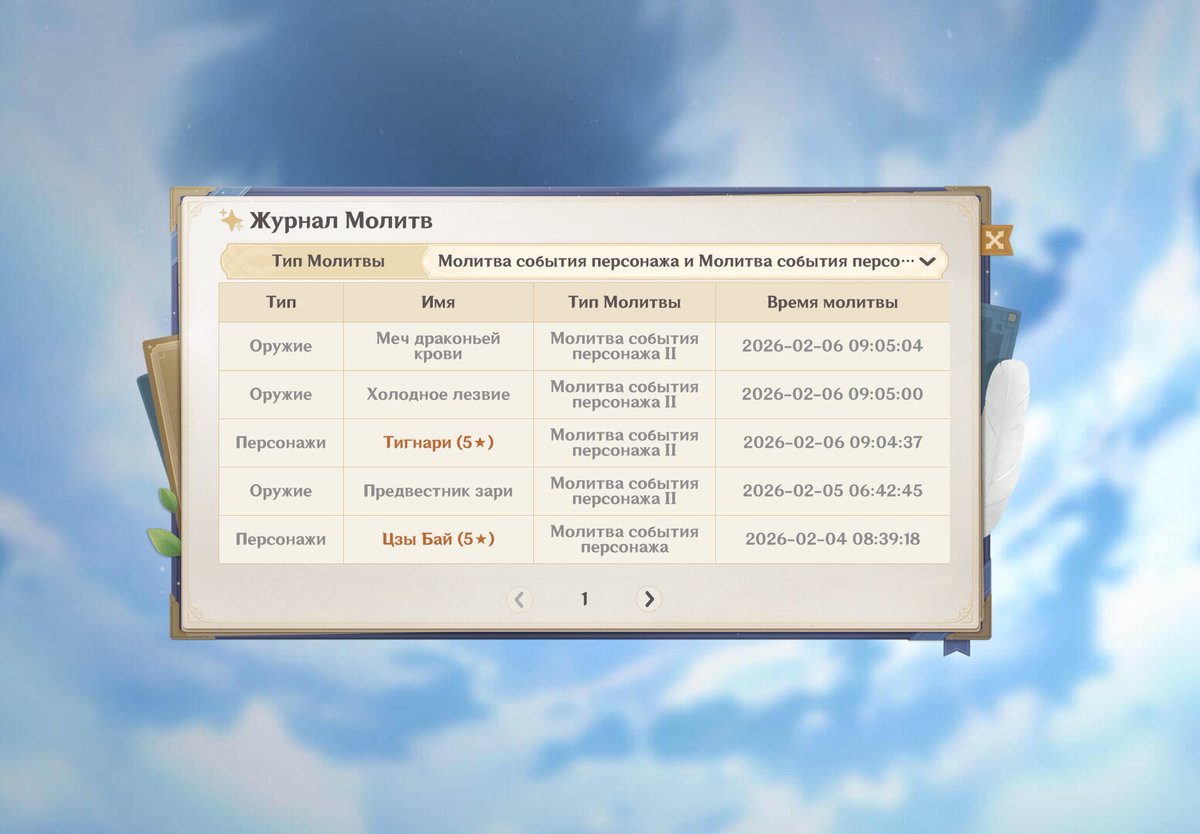
Task: Click Оружие in Холодное лезвие row
Action: pos(281,394)
